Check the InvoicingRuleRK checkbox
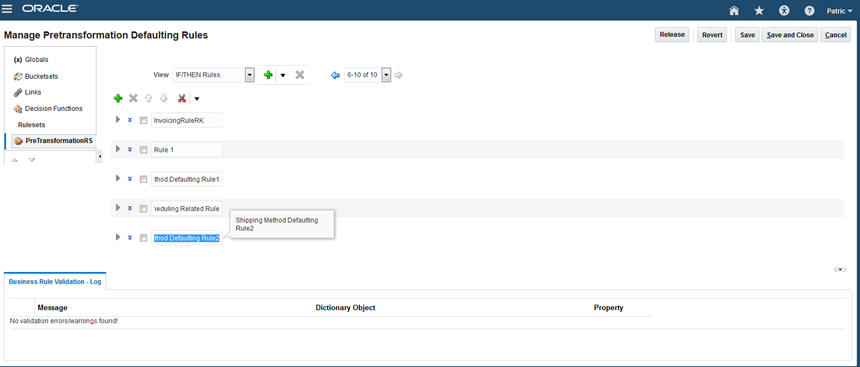The width and height of the screenshot is (860, 367). click(143, 121)
